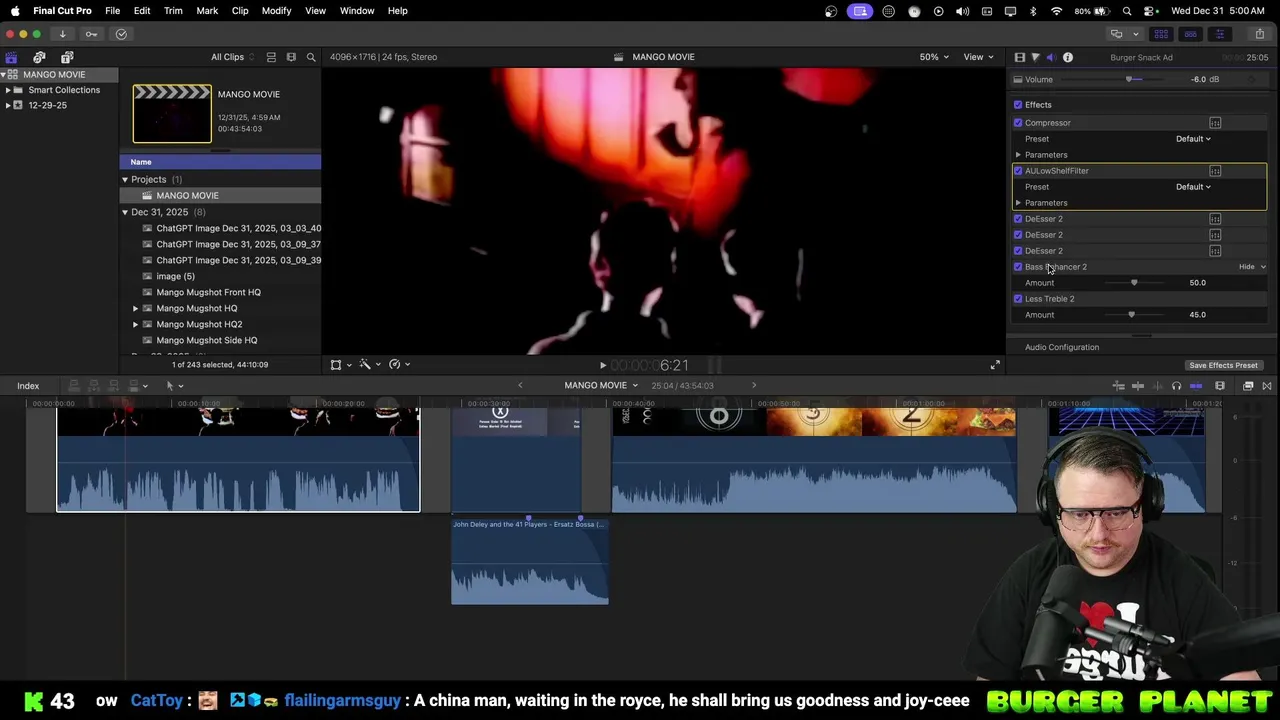Open background tasks checkmark button
The width and height of the screenshot is (1280, 720).
coord(121,34)
